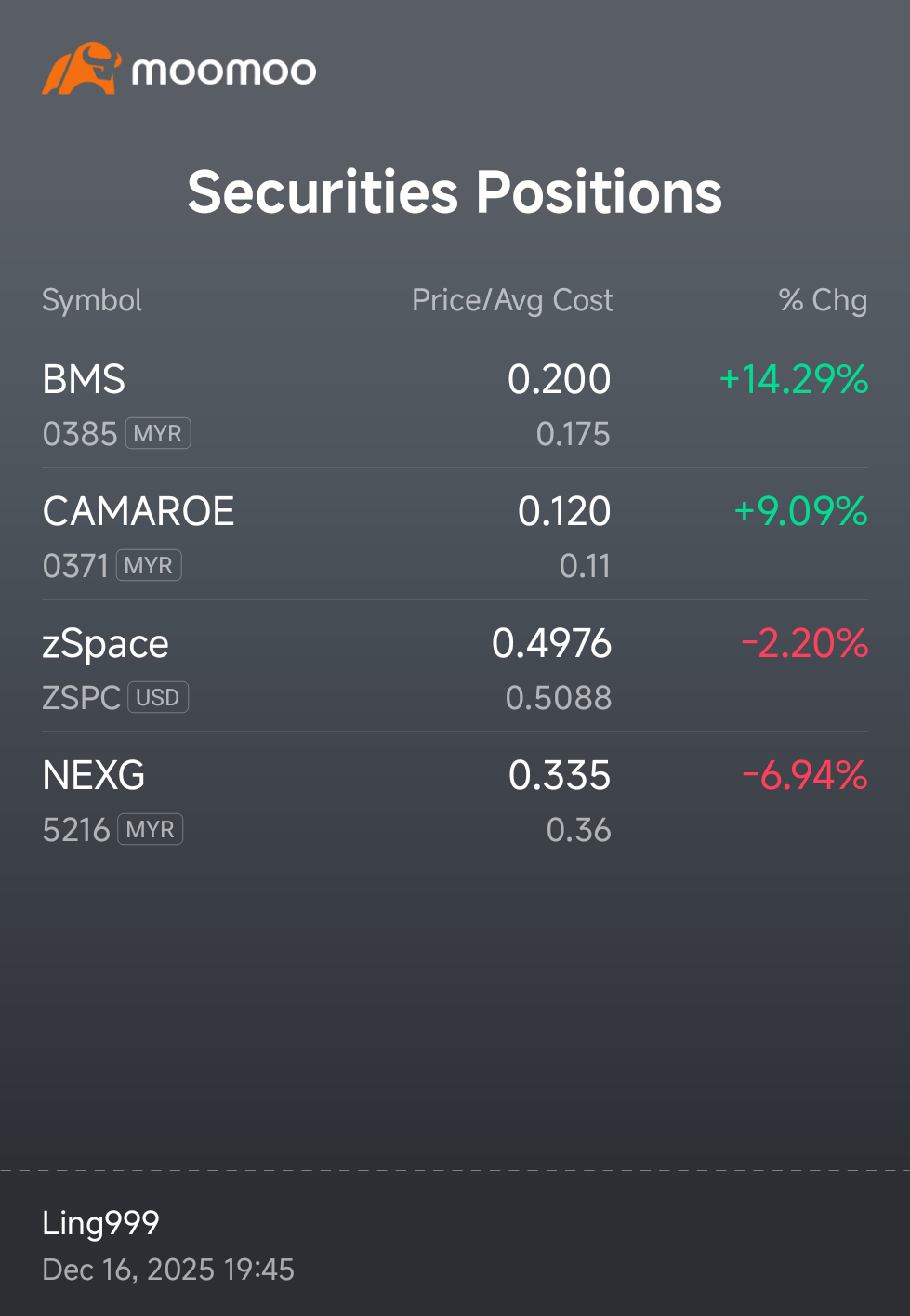Open the NEXG stock position
Viewport: 910px width, 1316px height.
coord(455,798)
